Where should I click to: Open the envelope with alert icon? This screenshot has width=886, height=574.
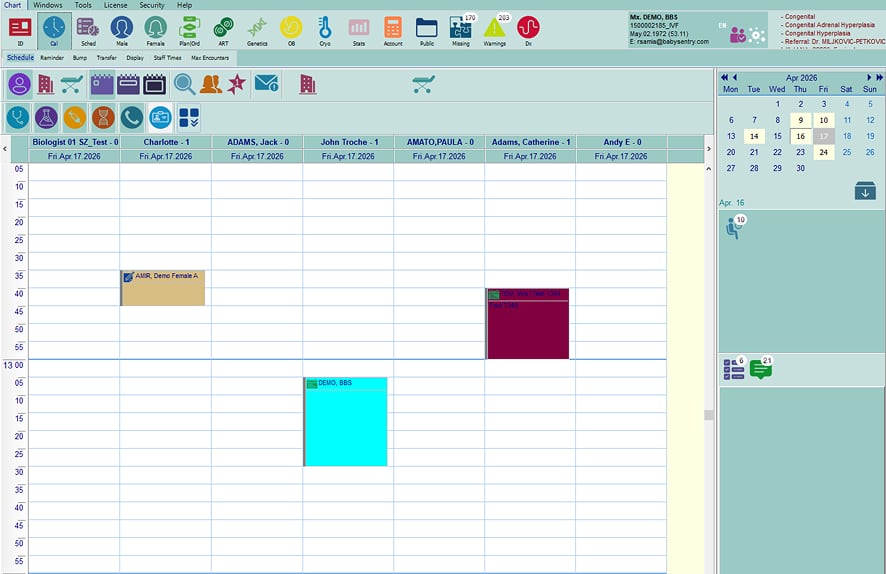click(x=267, y=84)
